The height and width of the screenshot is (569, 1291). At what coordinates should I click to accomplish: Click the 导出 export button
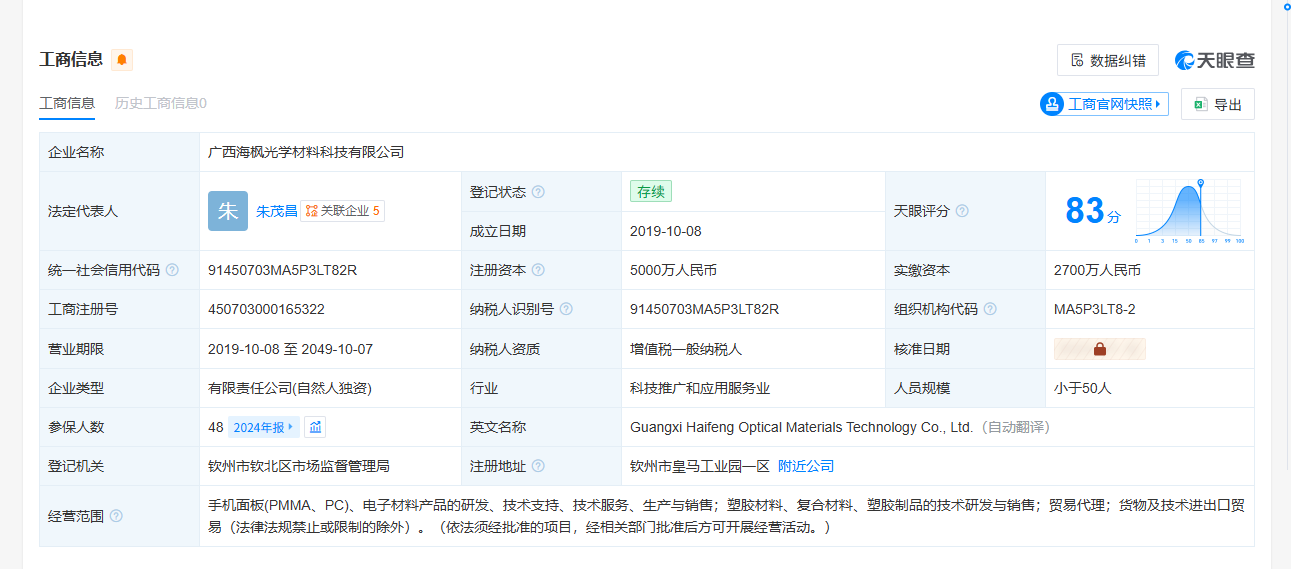point(1217,104)
